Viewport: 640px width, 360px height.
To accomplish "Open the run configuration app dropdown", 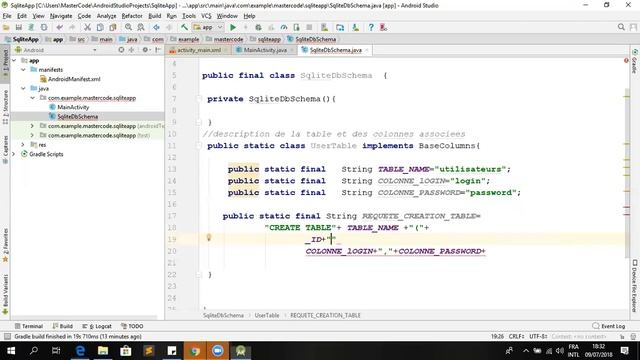I will tap(208, 27).
